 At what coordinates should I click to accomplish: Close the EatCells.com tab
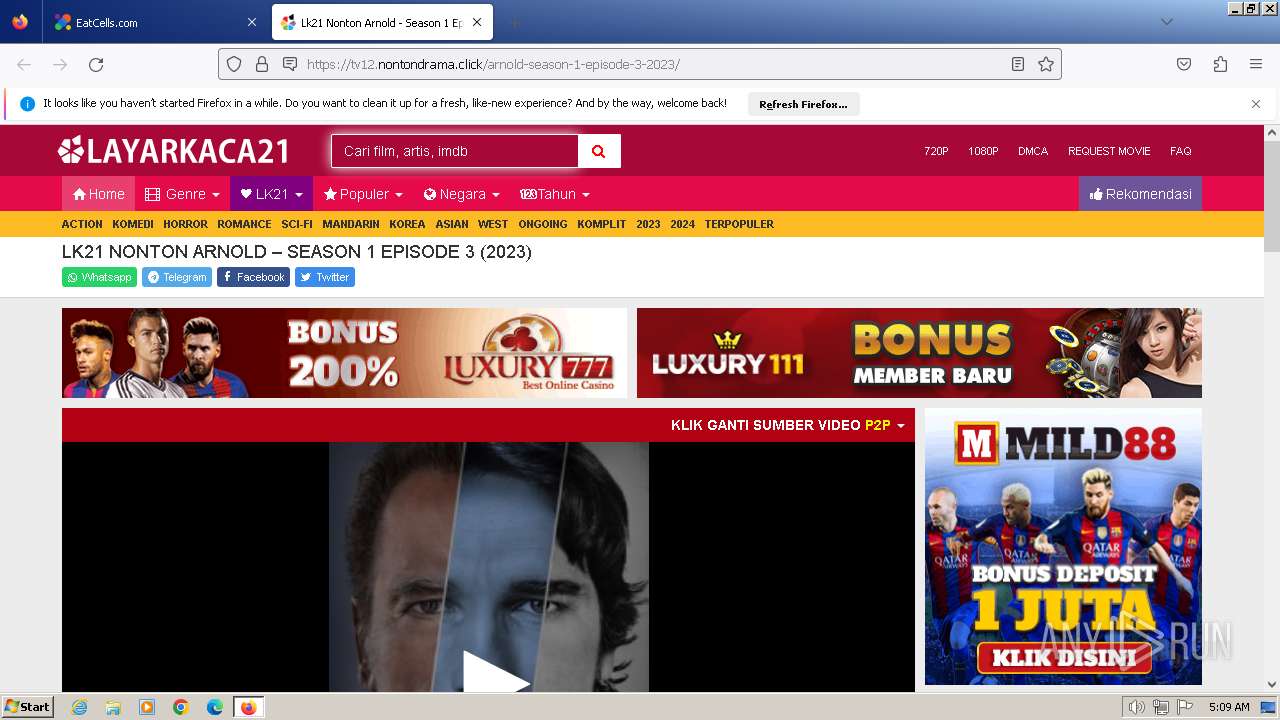[x=251, y=22]
